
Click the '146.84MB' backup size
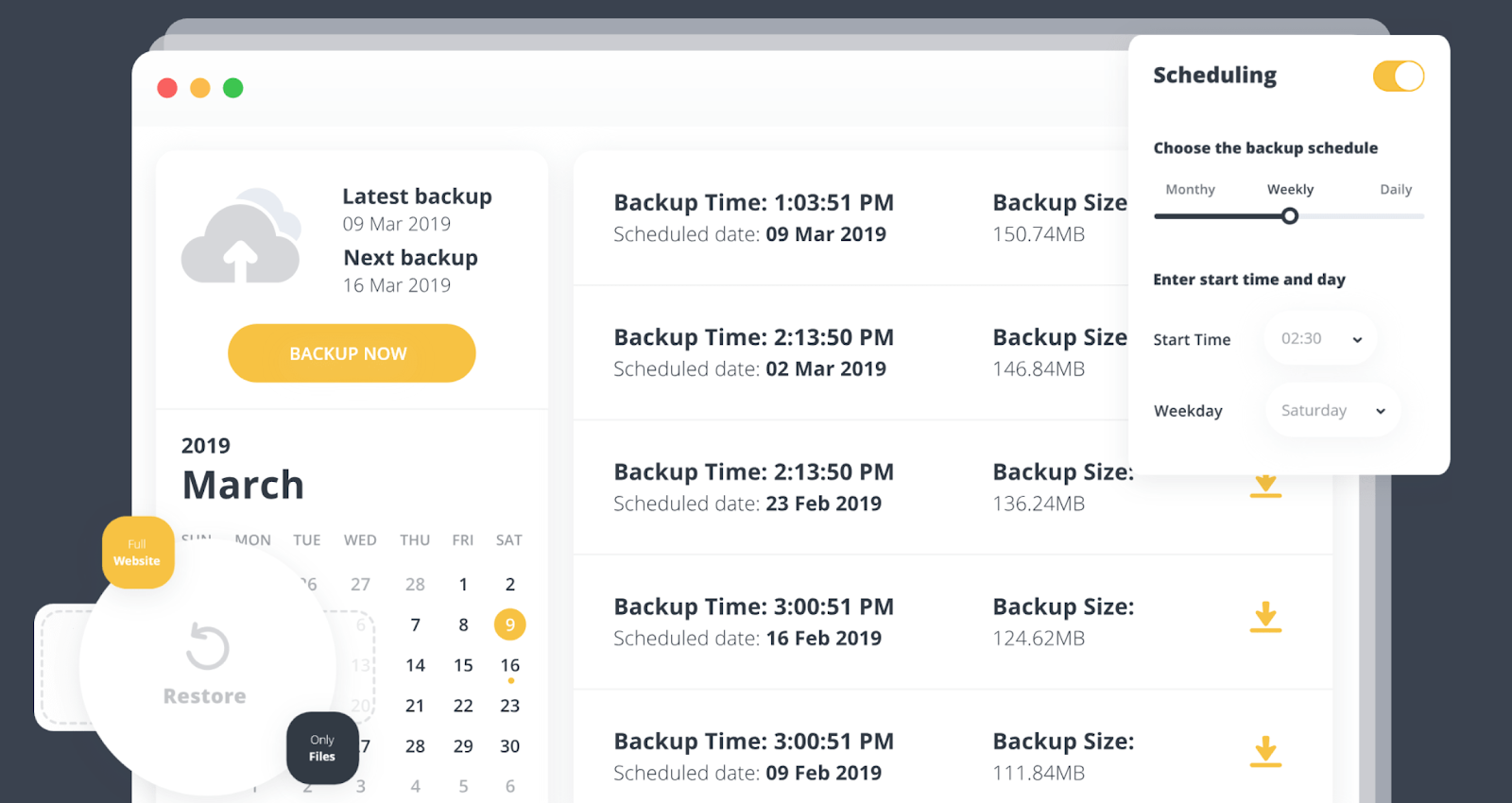(x=1039, y=369)
